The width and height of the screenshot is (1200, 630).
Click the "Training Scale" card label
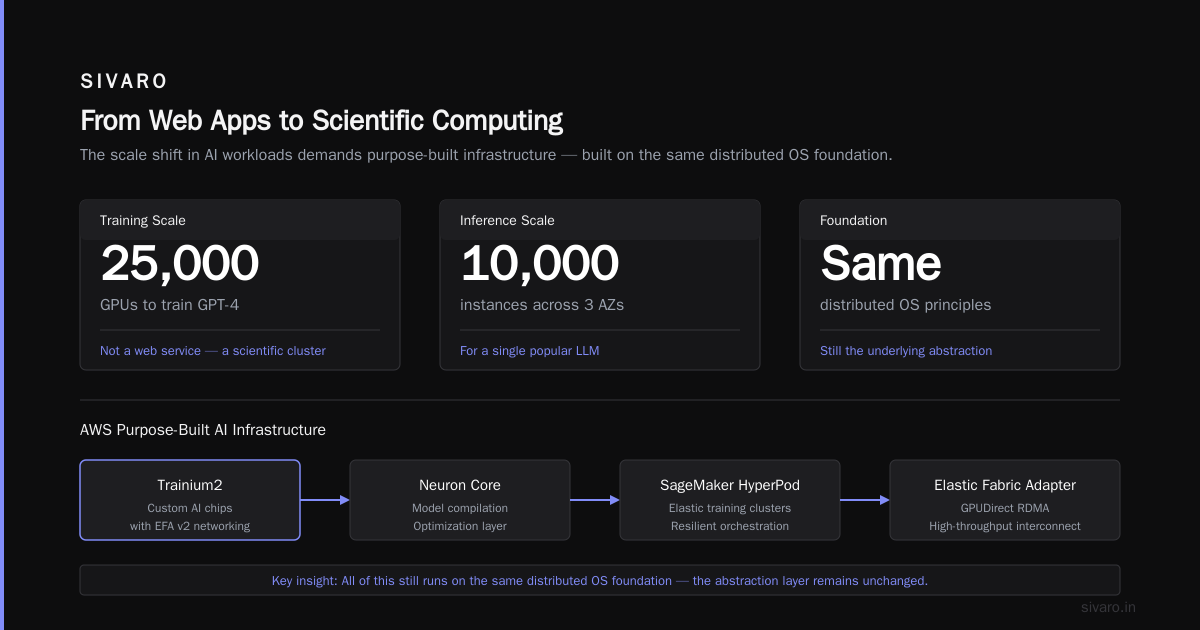(x=143, y=220)
